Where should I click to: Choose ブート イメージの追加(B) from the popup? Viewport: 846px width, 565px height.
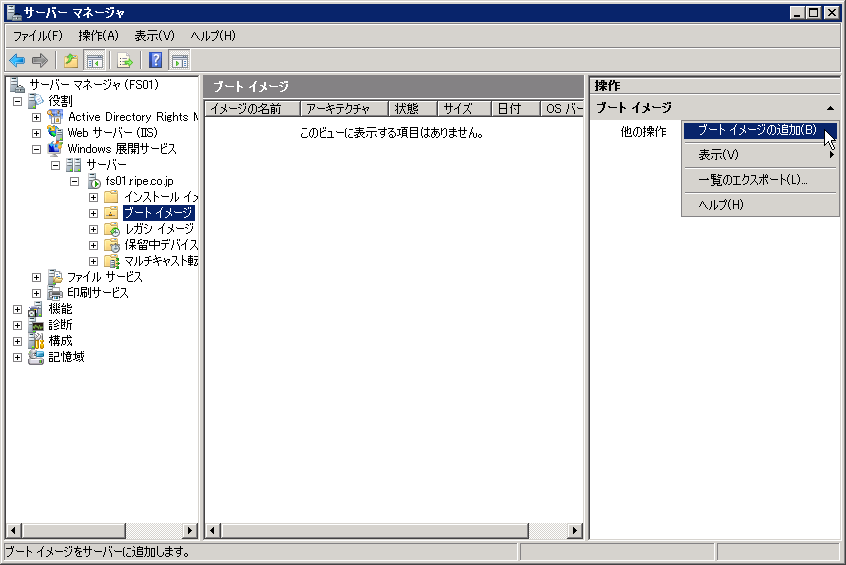click(760, 130)
